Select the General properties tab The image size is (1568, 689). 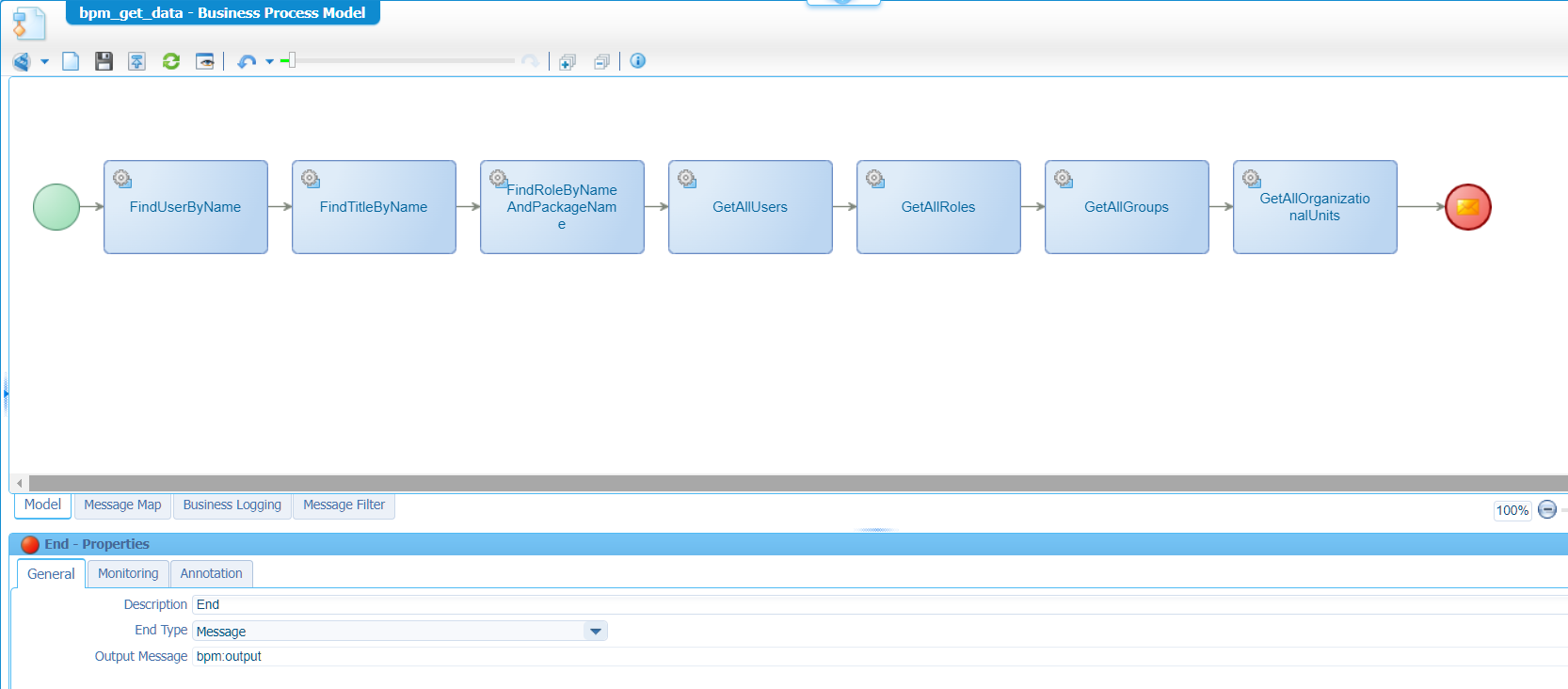pos(51,574)
